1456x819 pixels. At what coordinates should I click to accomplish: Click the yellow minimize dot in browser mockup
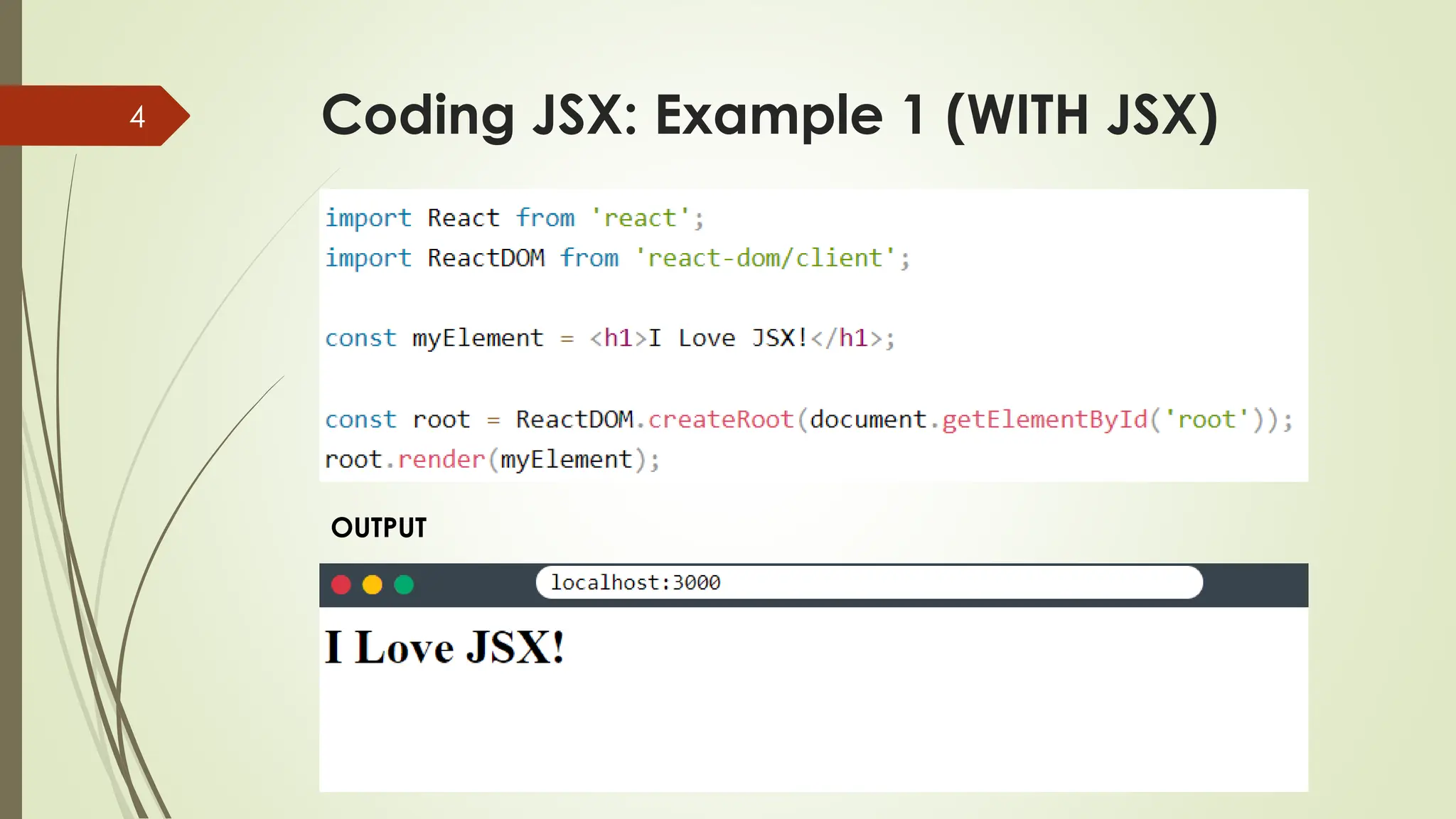click(373, 584)
